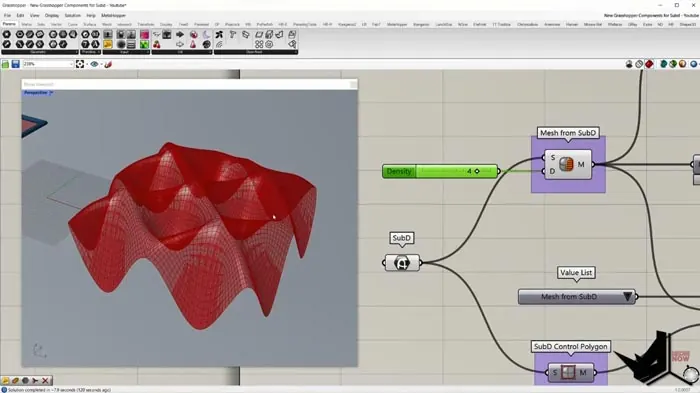Pick the white outlined arrow icon in Util
This screenshot has height=393, width=700.
coord(180,44)
